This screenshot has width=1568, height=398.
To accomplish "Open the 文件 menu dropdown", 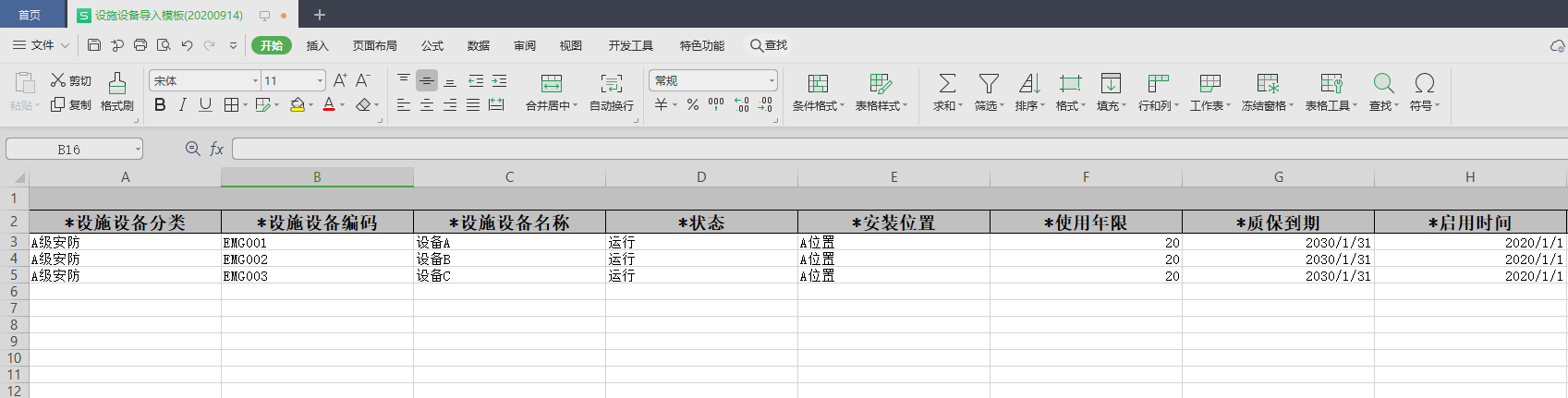I will [x=42, y=44].
